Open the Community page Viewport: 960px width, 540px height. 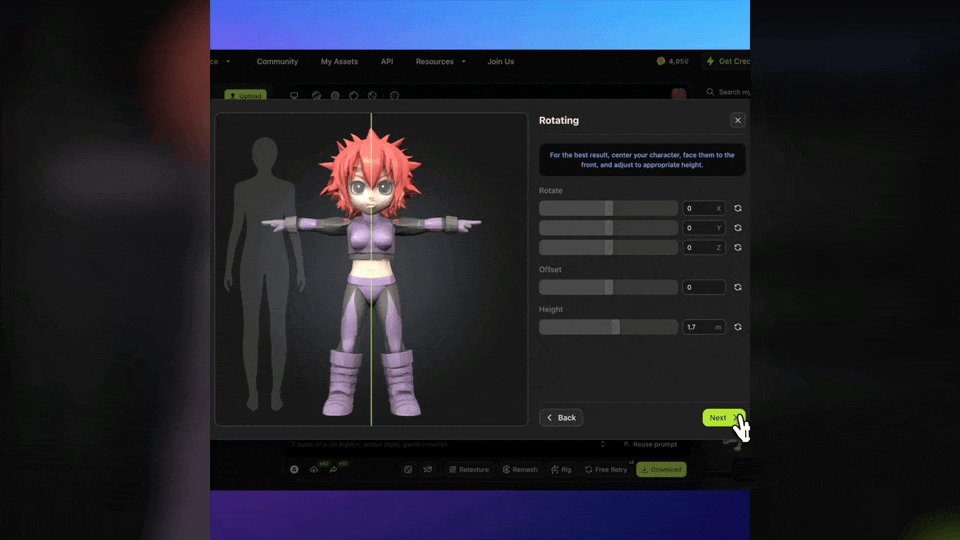point(277,61)
